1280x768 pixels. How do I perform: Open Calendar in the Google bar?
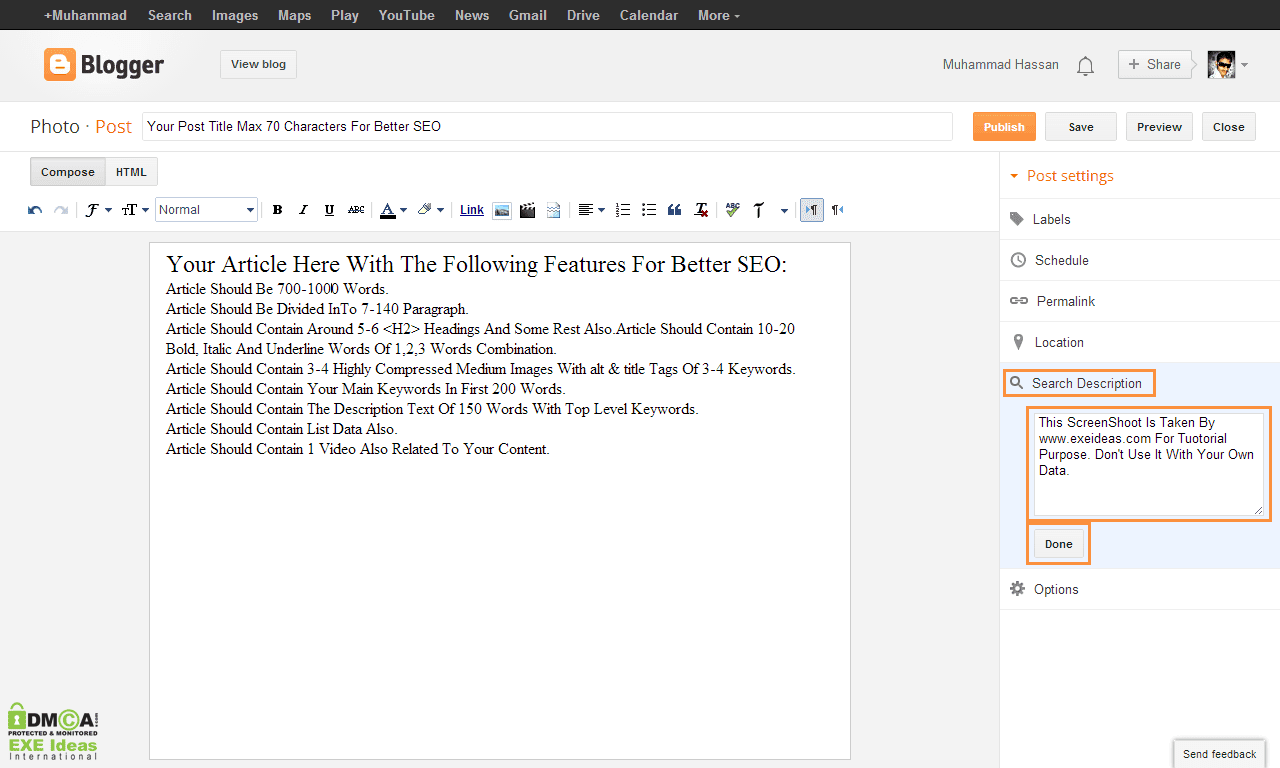[649, 15]
